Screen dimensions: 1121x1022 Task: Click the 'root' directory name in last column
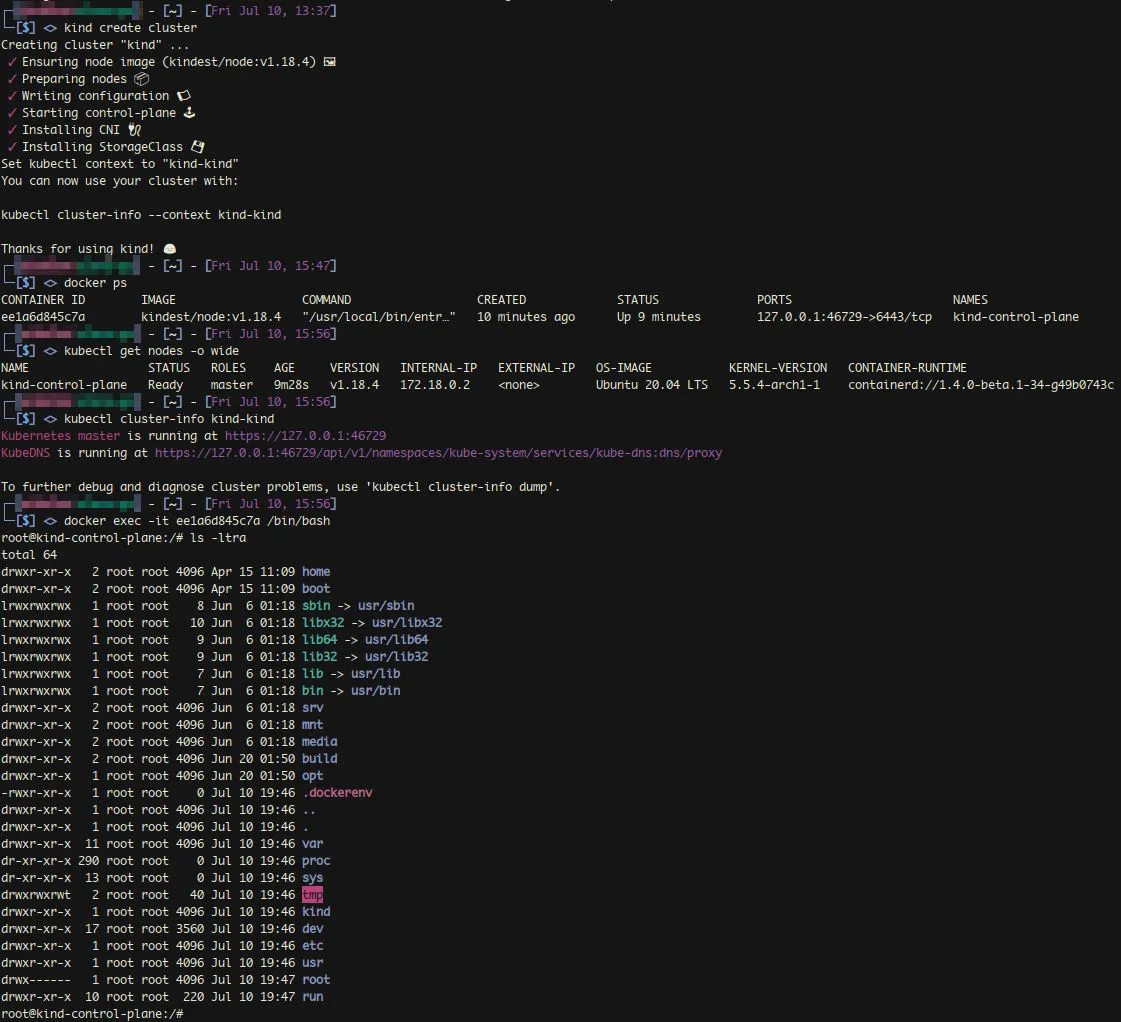315,980
